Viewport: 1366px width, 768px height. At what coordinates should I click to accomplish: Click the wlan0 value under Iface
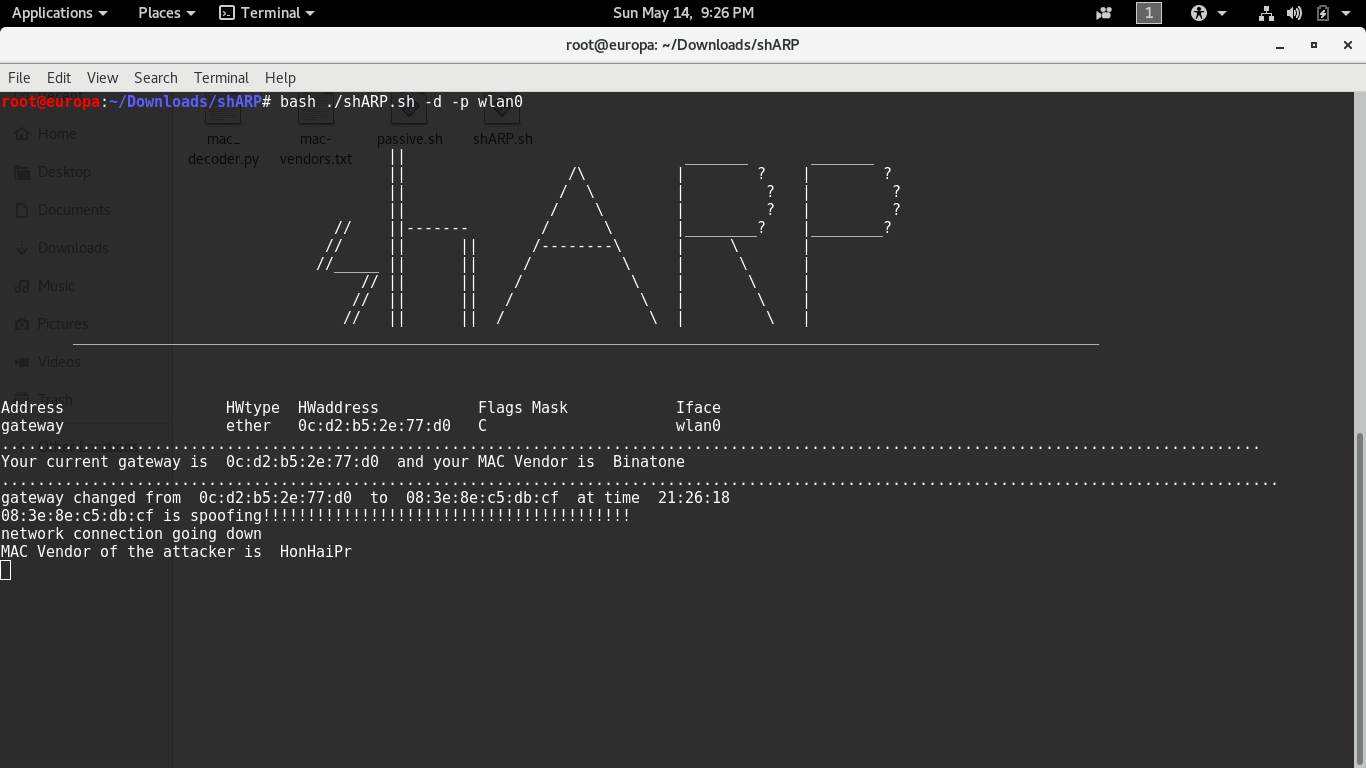point(698,426)
